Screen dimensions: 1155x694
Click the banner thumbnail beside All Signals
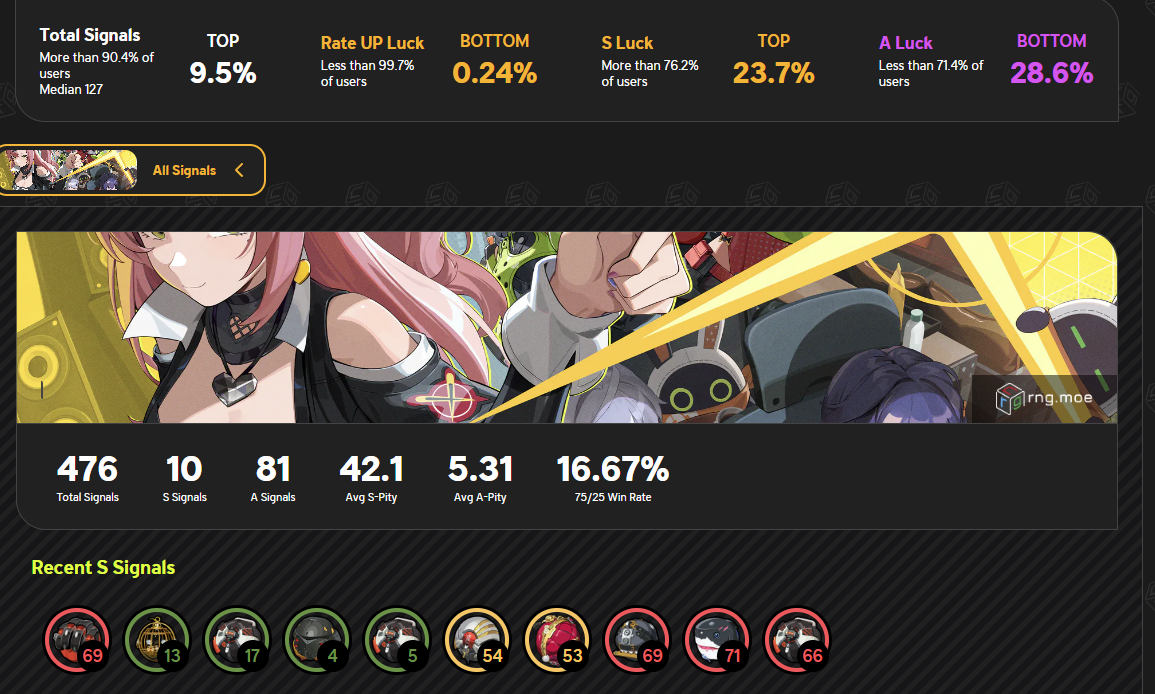(x=68, y=170)
